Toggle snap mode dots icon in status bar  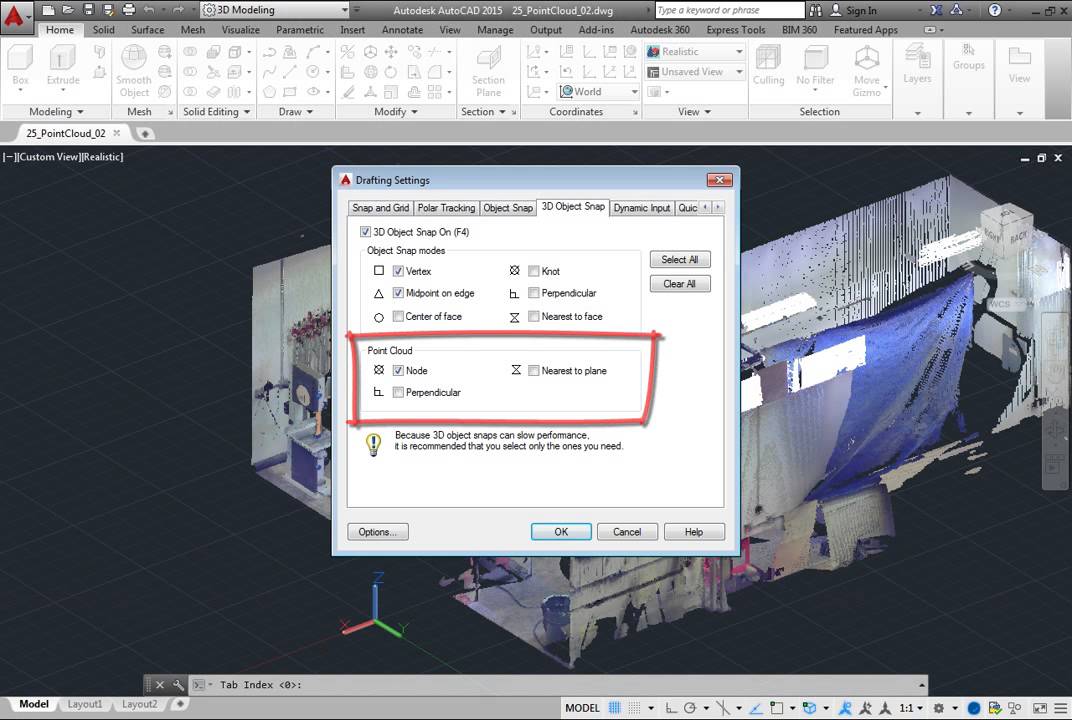[634, 708]
